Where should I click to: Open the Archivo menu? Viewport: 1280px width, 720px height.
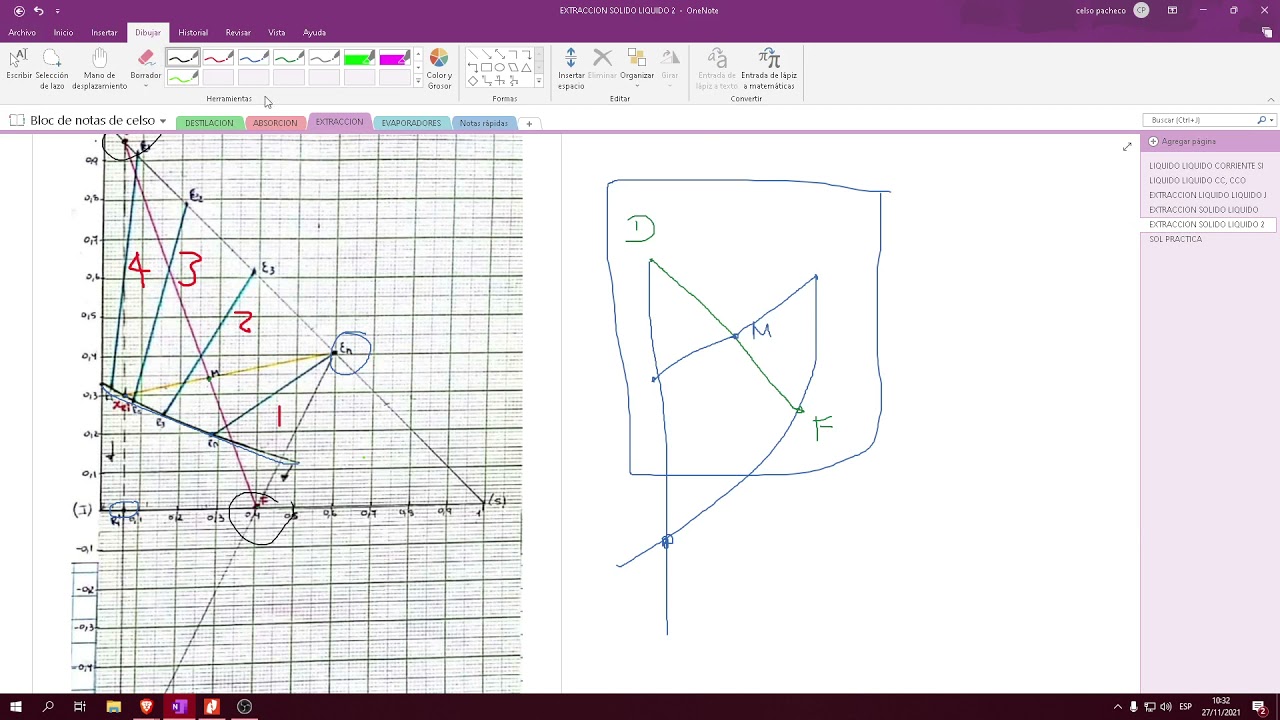[22, 32]
